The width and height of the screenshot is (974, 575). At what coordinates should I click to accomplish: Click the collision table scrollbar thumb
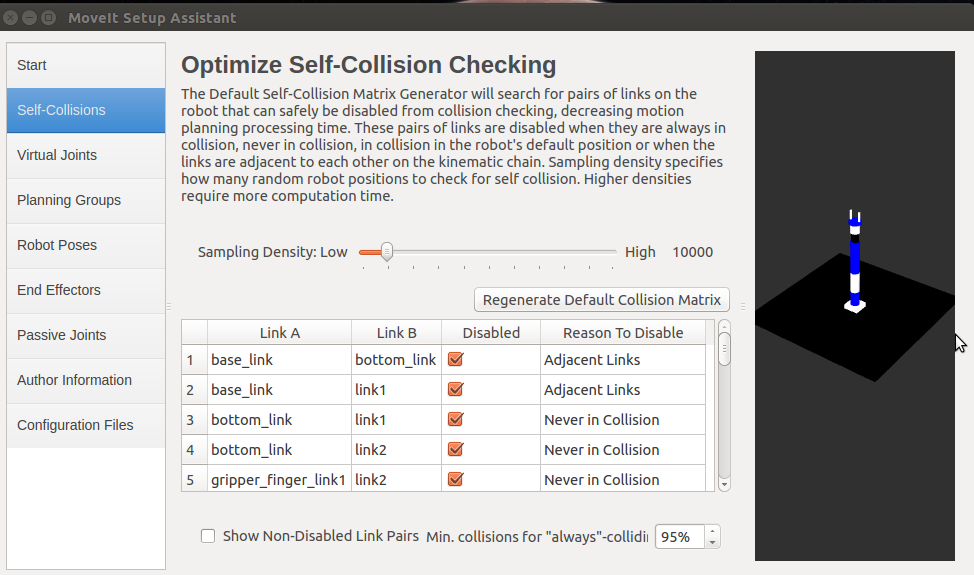pos(724,349)
